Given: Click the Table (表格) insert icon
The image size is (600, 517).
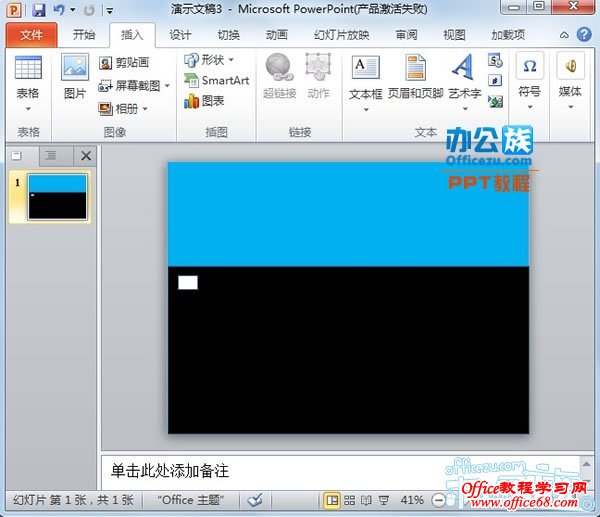Looking at the screenshot, I should pos(28,78).
